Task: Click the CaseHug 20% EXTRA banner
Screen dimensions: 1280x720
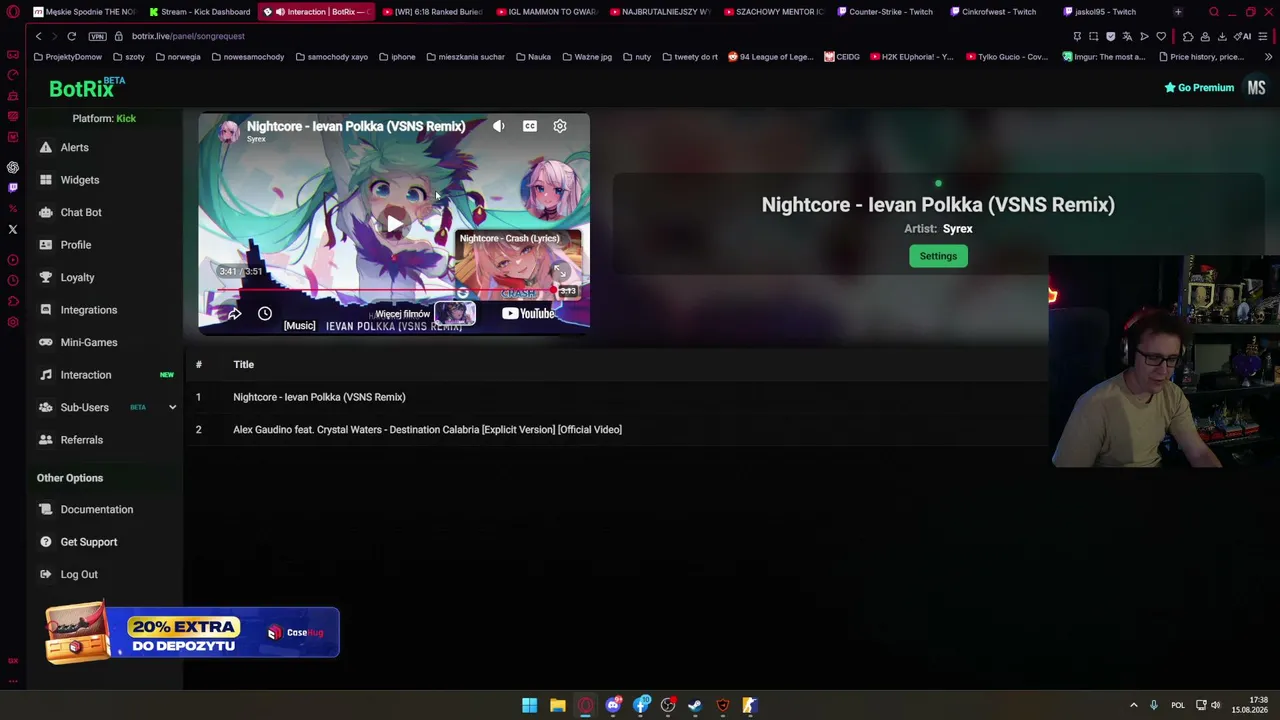Action: point(192,632)
